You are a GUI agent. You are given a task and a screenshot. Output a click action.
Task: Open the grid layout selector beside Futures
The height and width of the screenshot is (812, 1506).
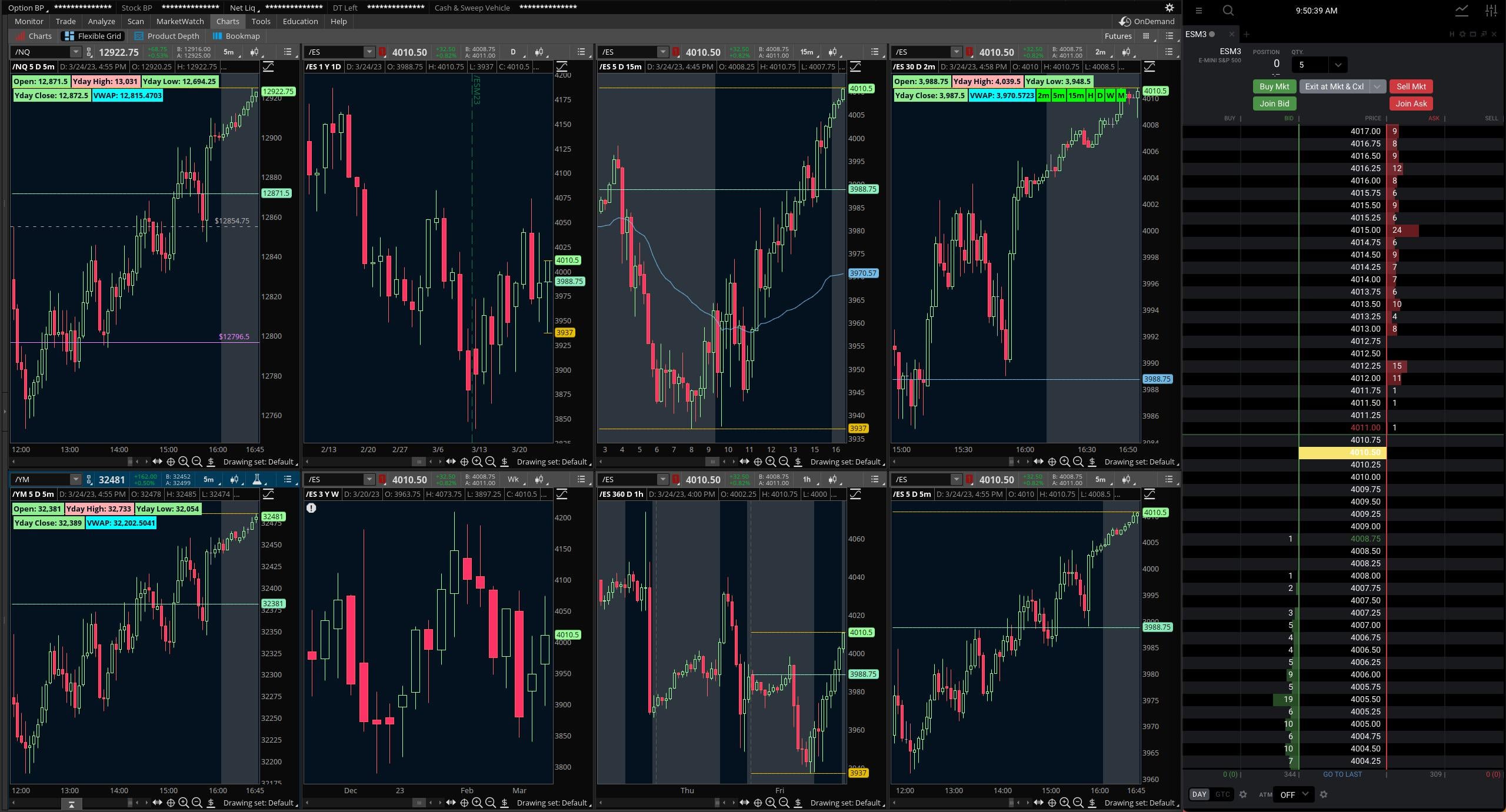click(x=1146, y=36)
